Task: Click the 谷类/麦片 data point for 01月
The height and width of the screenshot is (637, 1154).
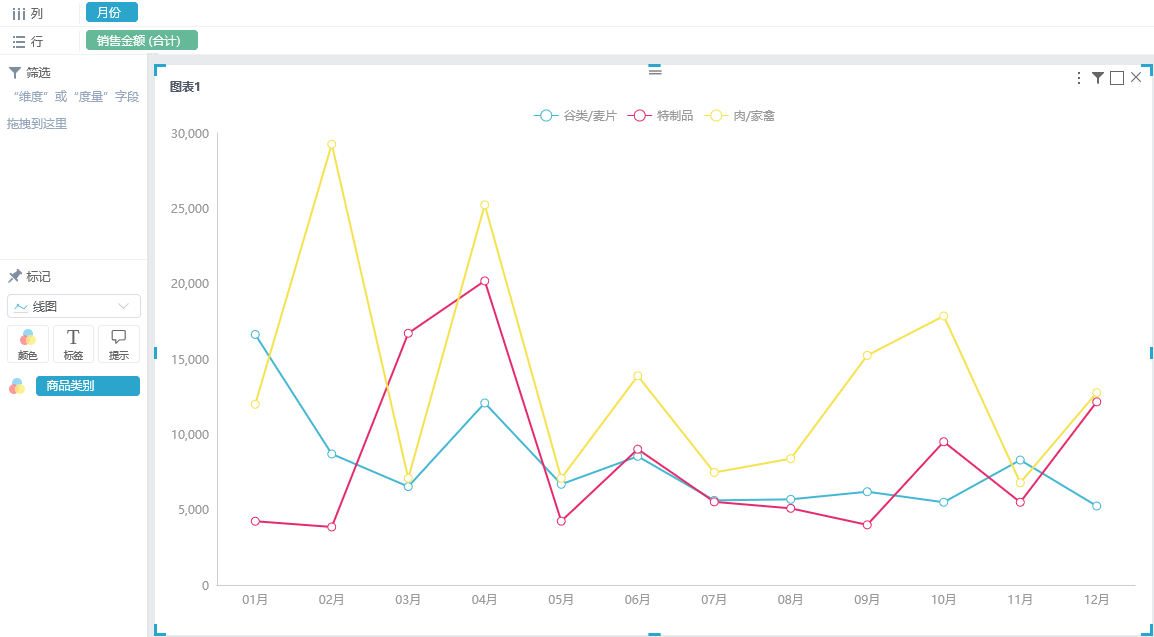Action: click(x=255, y=335)
